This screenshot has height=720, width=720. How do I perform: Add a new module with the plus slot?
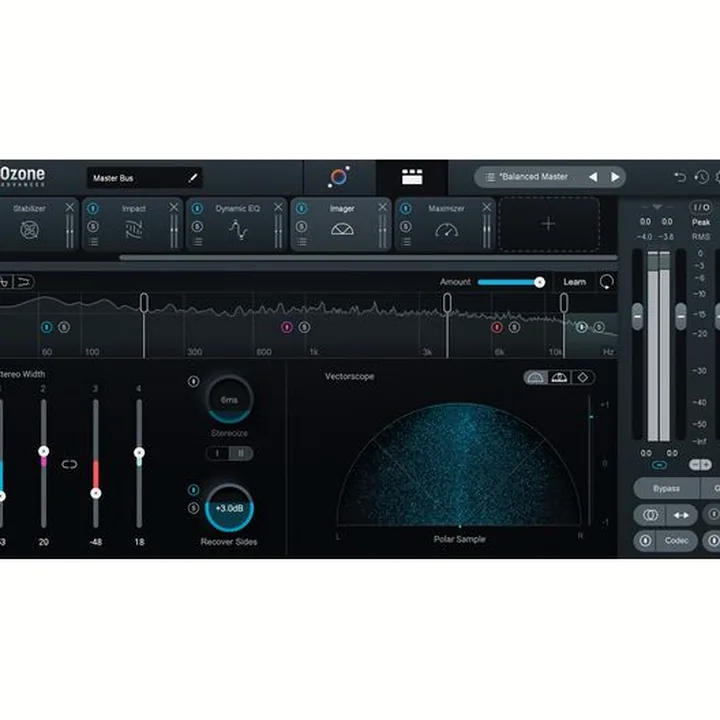click(x=549, y=224)
